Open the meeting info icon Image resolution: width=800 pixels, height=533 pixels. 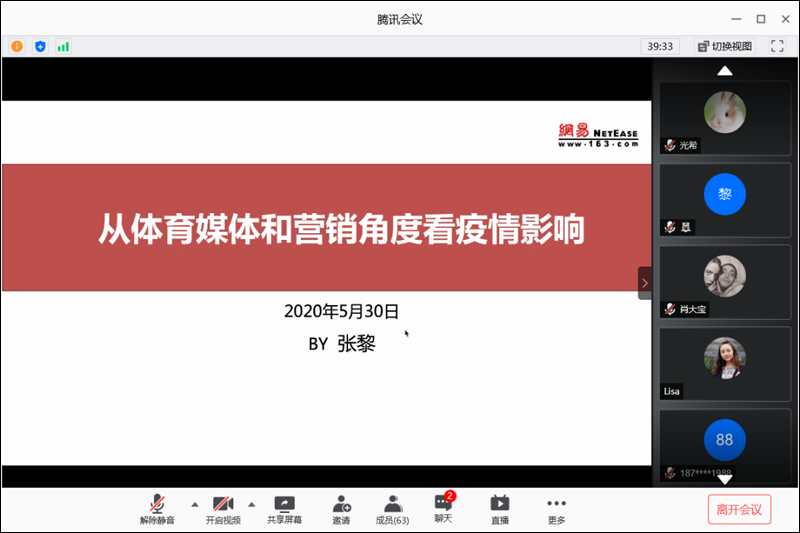pyautogui.click(x=17, y=46)
